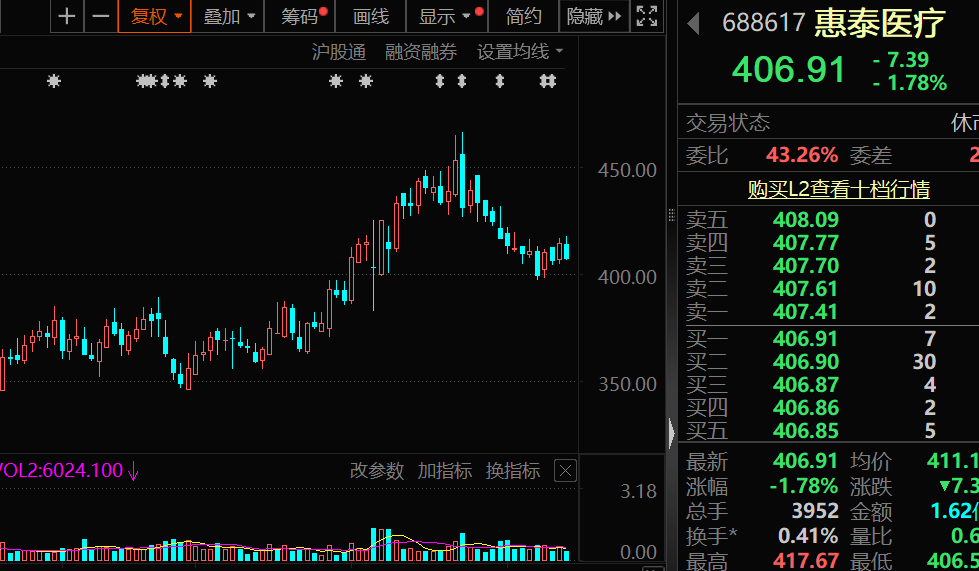Click the first event marker above the chart
The height and width of the screenshot is (571, 979).
click(54, 82)
